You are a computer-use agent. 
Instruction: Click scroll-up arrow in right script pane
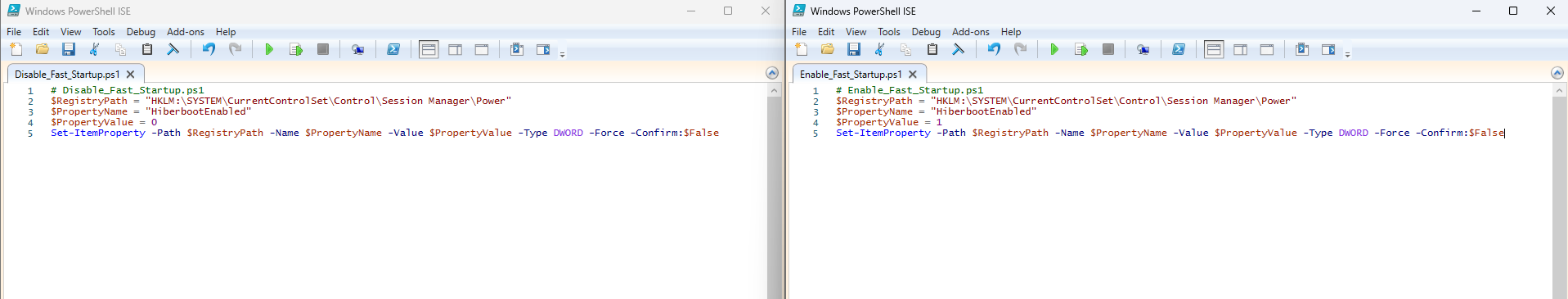[x=1559, y=90]
